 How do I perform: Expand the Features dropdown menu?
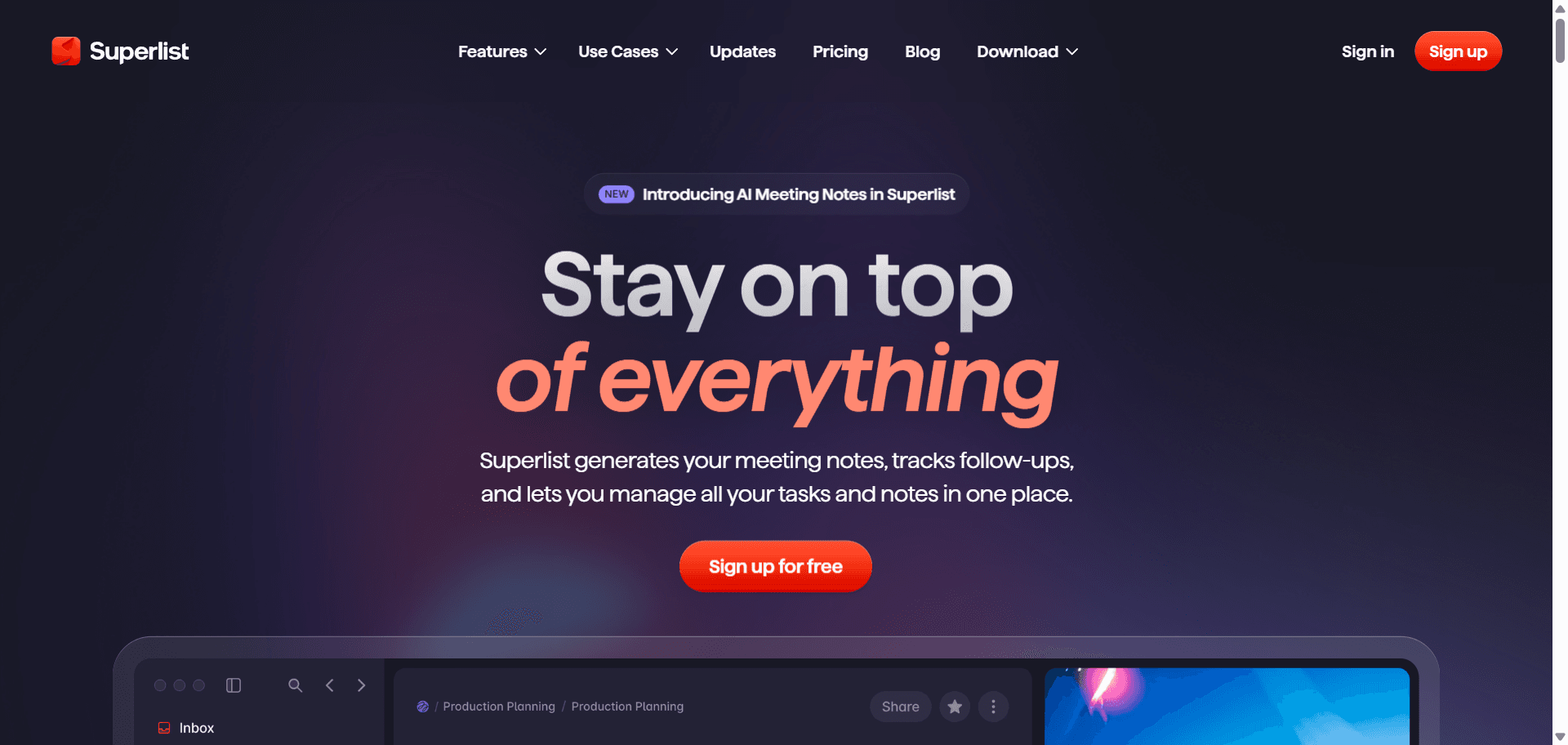[502, 51]
